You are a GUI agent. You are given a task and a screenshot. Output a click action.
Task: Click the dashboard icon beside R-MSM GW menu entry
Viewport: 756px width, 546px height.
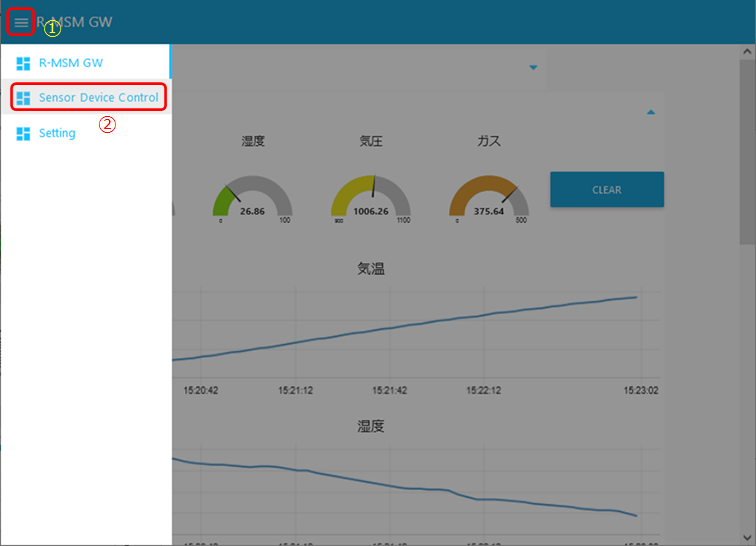tap(23, 63)
